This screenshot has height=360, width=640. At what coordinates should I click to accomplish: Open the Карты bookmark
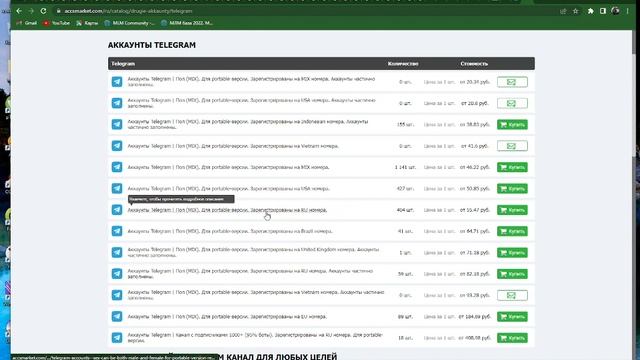point(87,23)
